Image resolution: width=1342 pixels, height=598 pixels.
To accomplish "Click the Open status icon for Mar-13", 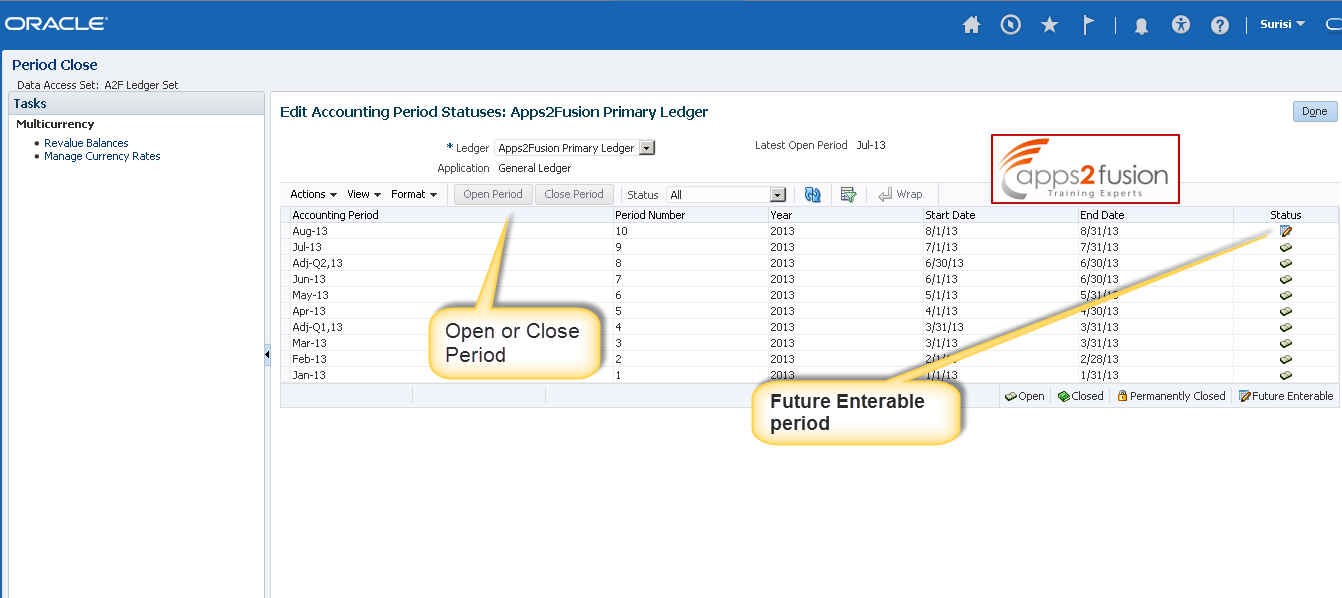I will click(1285, 343).
